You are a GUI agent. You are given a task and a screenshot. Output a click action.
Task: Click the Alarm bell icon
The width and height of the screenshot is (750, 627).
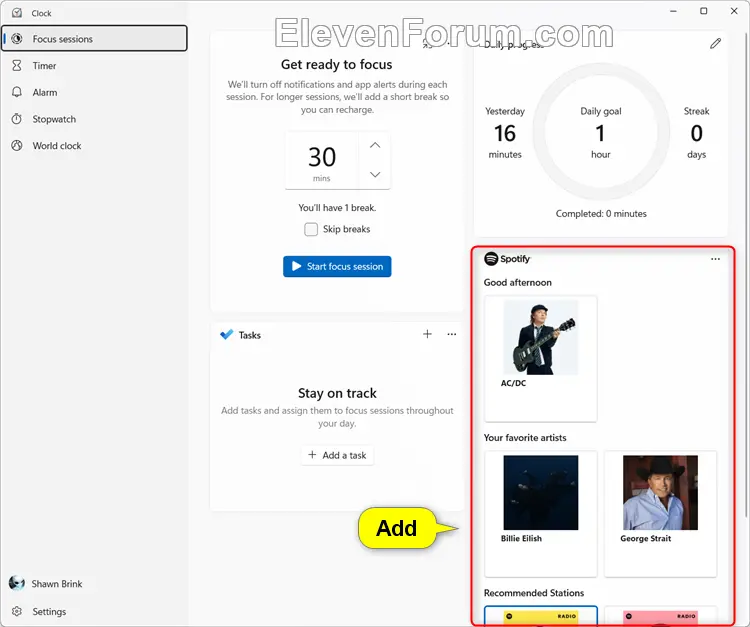[17, 92]
